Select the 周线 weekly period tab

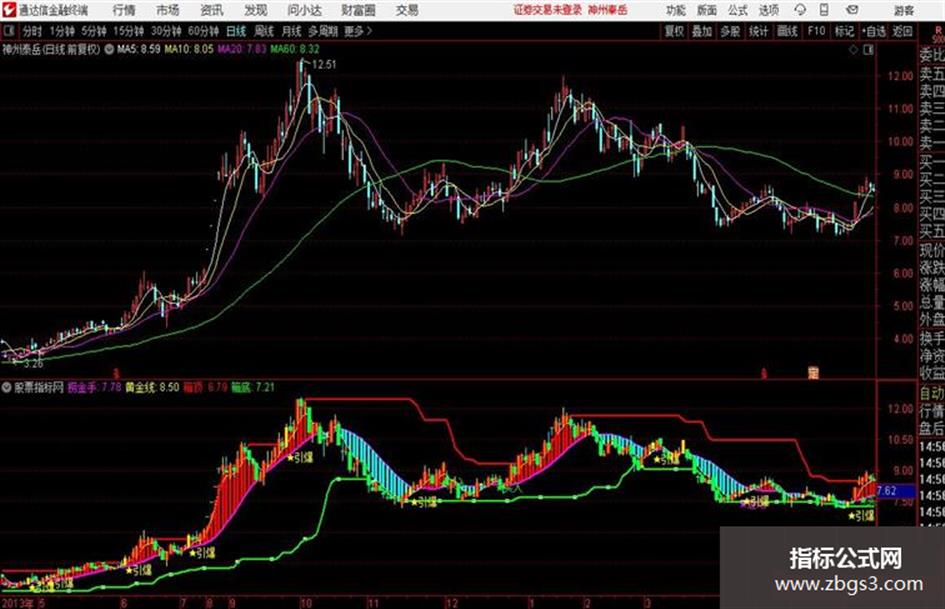click(x=264, y=31)
